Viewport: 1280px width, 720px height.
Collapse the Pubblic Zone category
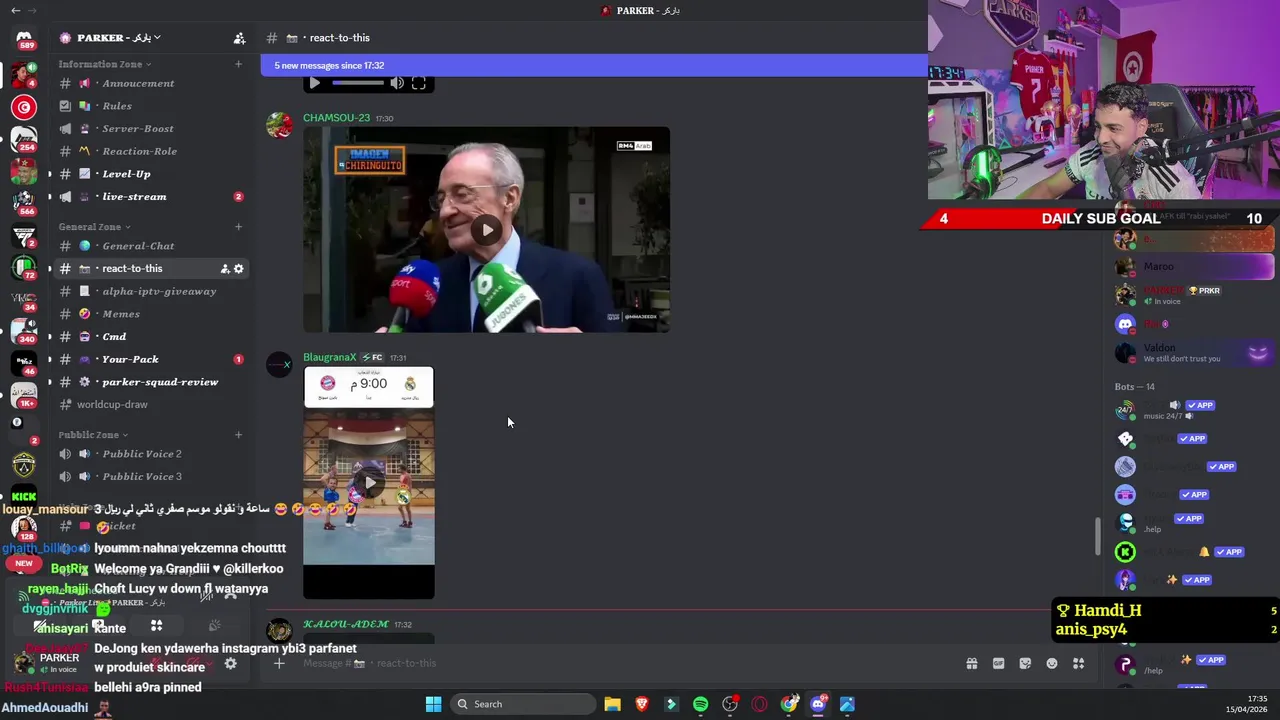[x=93, y=435]
